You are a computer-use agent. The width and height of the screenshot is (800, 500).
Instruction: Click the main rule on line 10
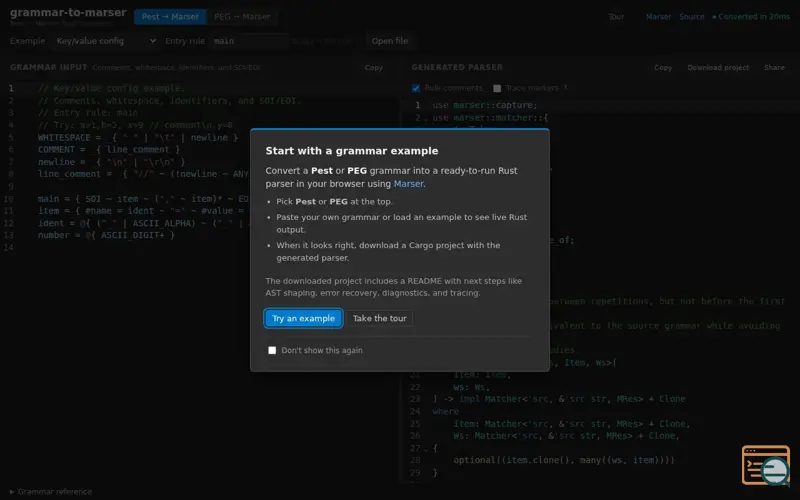(143, 198)
